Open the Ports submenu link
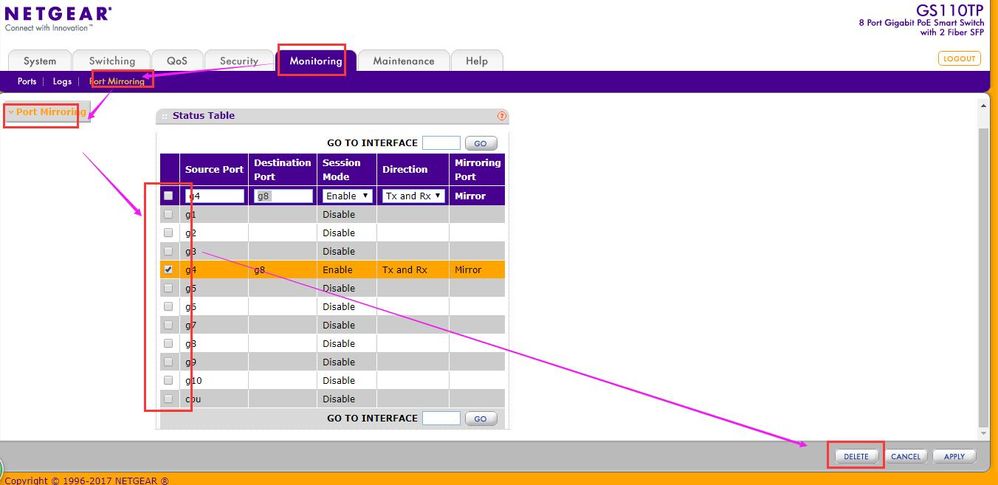This screenshot has width=998, height=485. [27, 81]
